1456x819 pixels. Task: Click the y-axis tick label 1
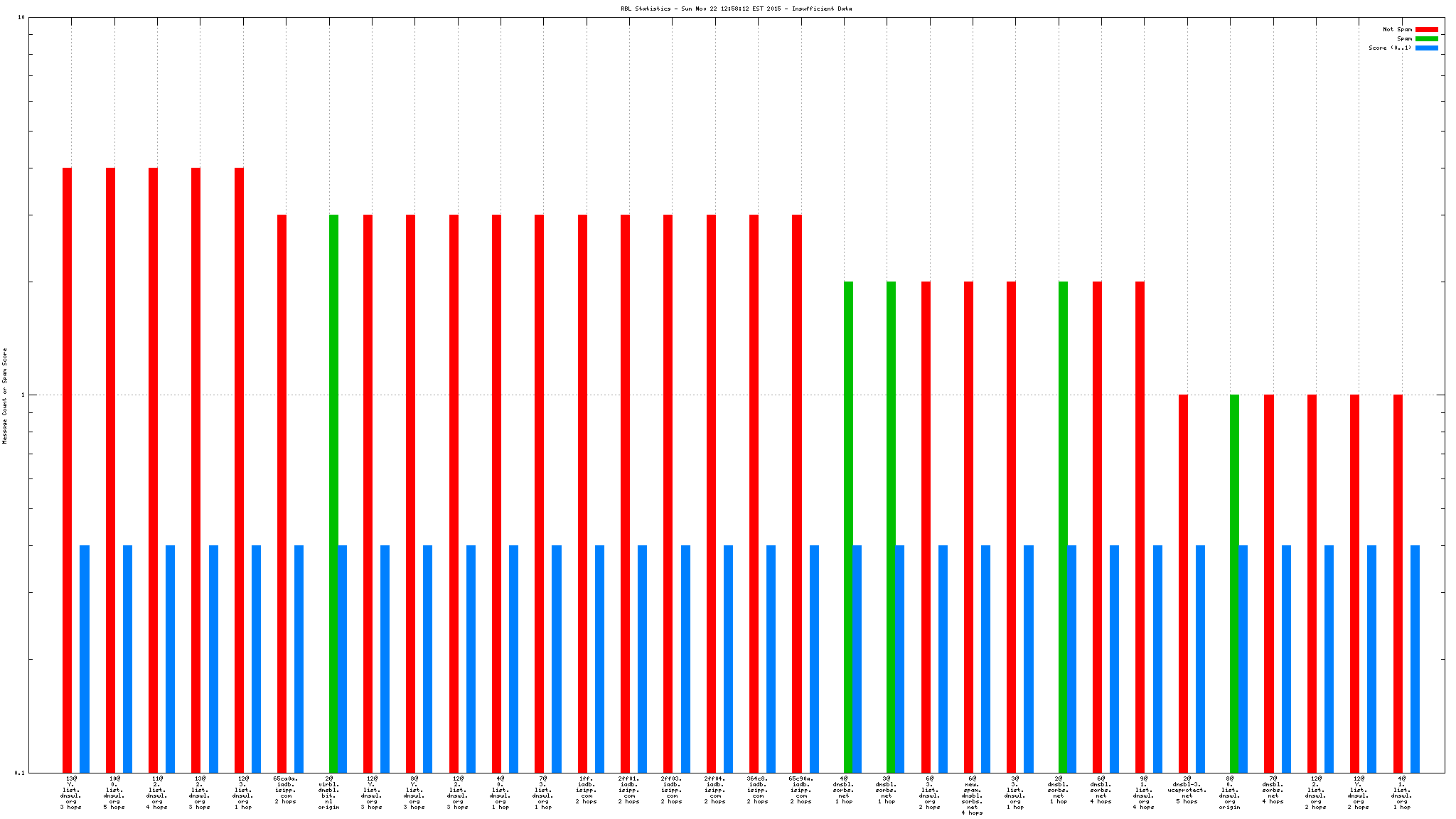coord(22,395)
